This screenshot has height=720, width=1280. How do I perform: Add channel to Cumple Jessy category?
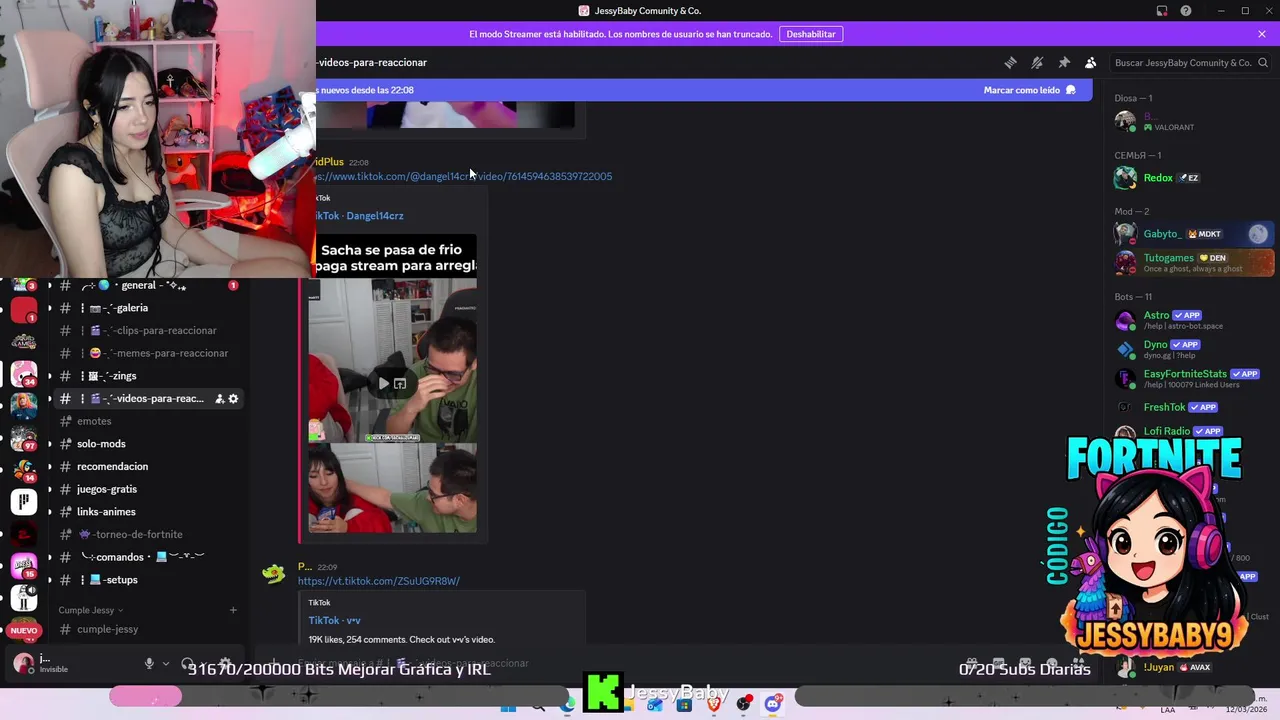pyautogui.click(x=233, y=610)
